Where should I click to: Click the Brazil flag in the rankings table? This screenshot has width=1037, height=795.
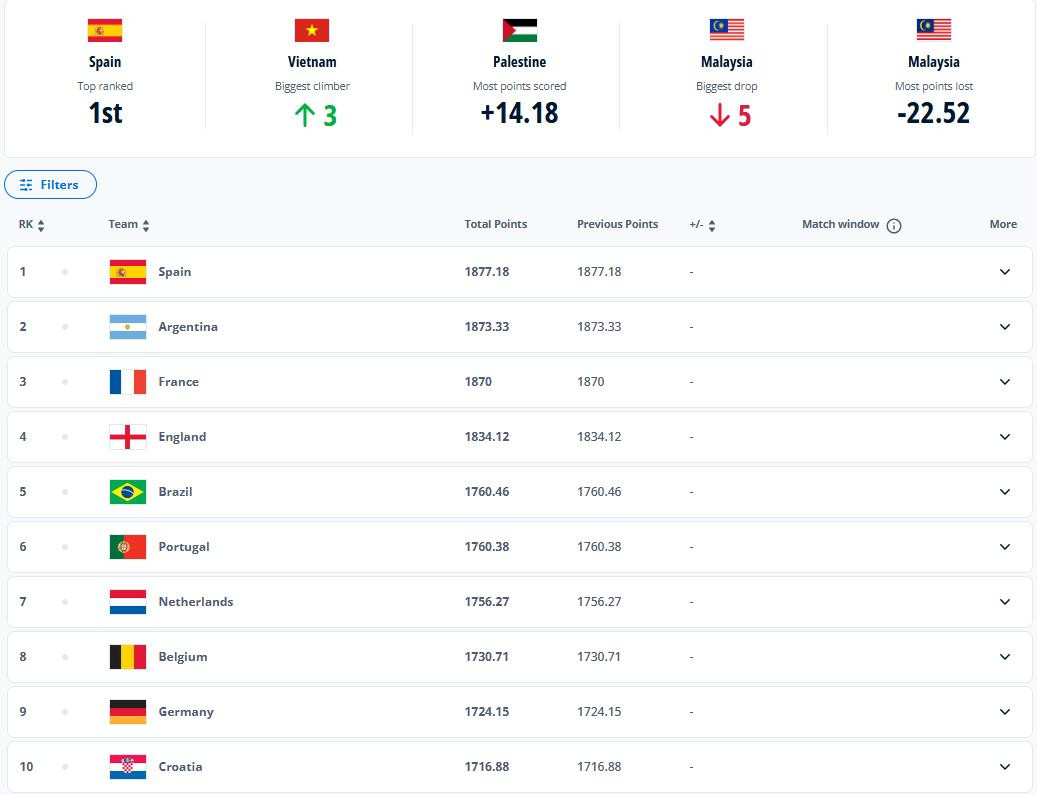(127, 491)
